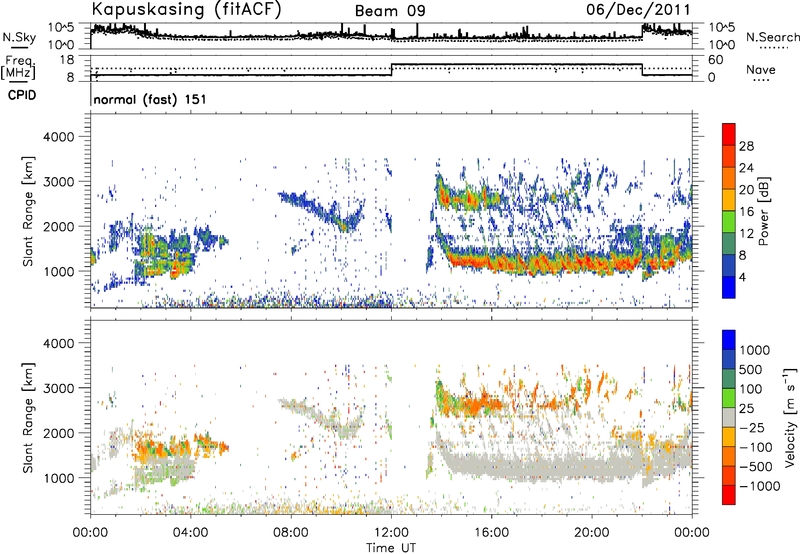
Task: Click the "Kapuskasing (fitACF)" title text
Action: pyautogui.click(x=186, y=9)
